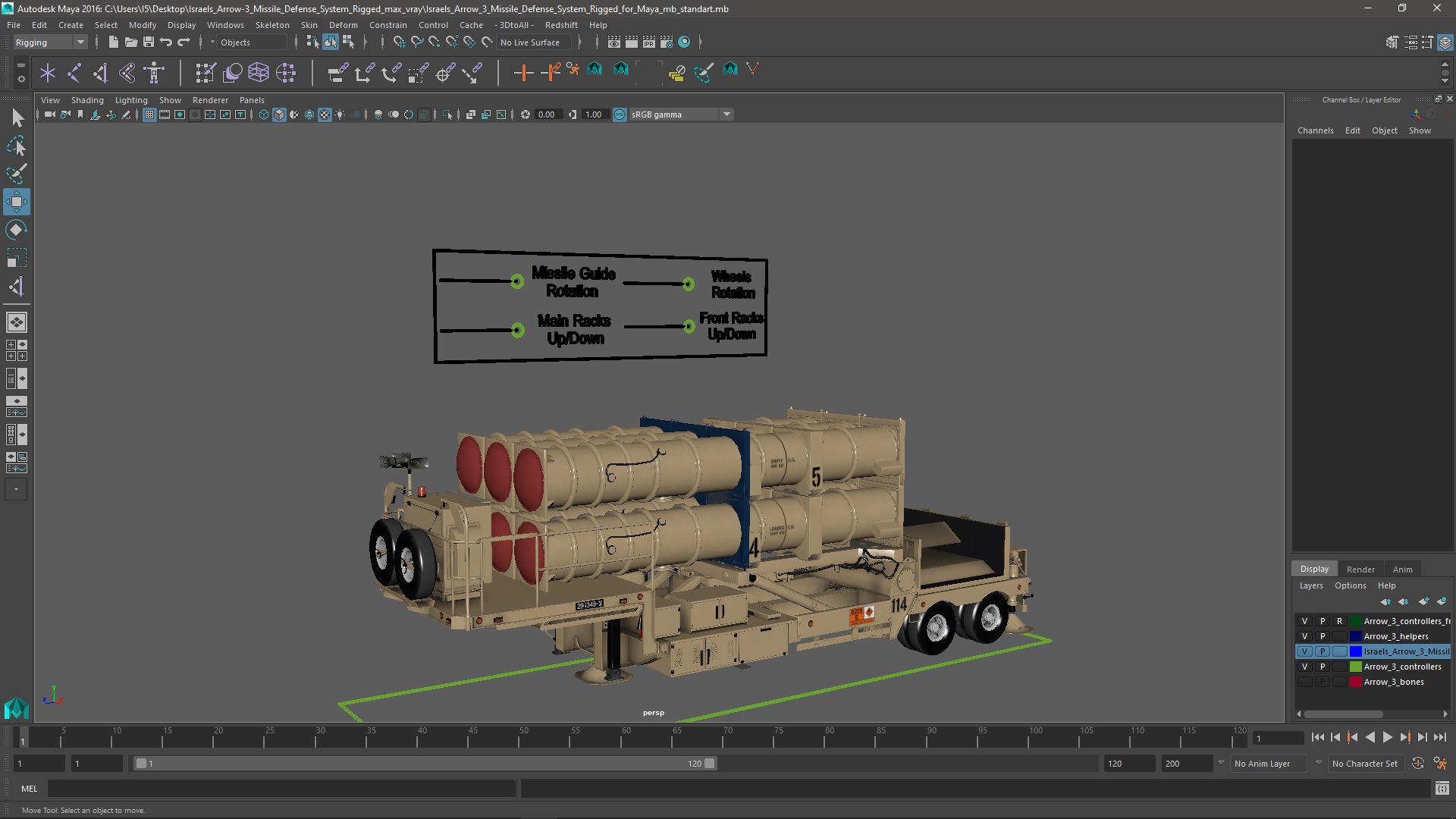Open the Constrain menu
The image size is (1456, 819).
[388, 25]
